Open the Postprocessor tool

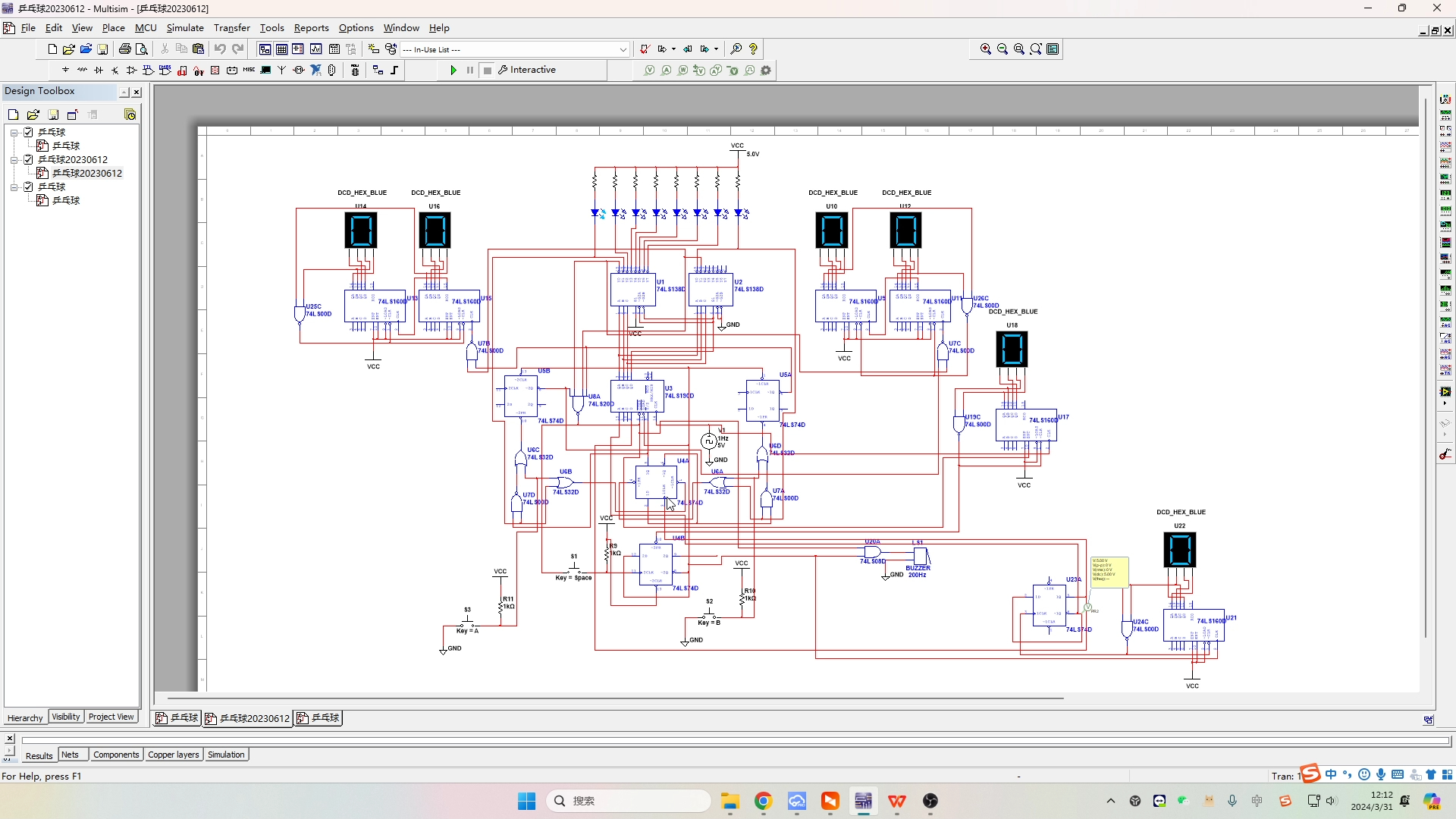[x=334, y=49]
